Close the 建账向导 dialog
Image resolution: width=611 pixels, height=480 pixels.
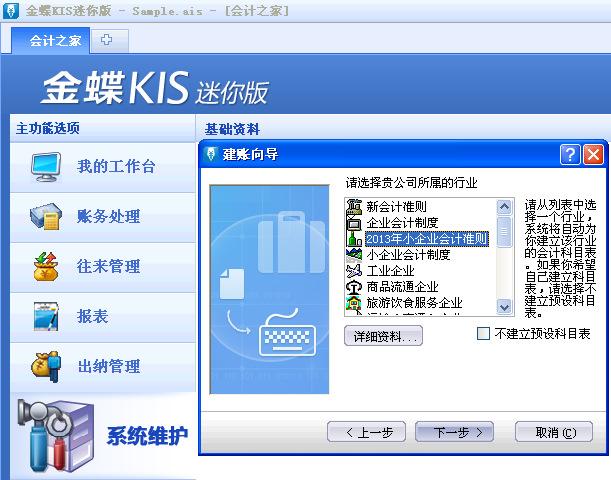point(593,155)
